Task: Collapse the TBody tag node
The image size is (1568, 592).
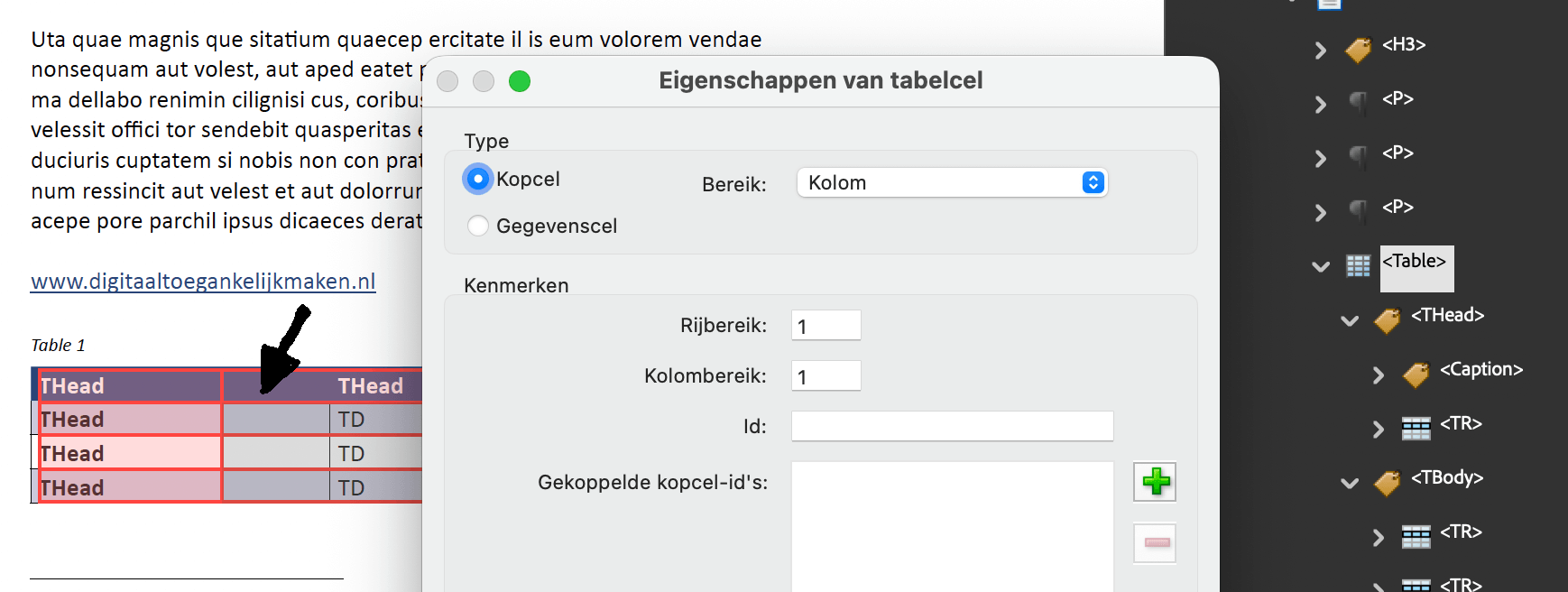Action: click(1350, 483)
